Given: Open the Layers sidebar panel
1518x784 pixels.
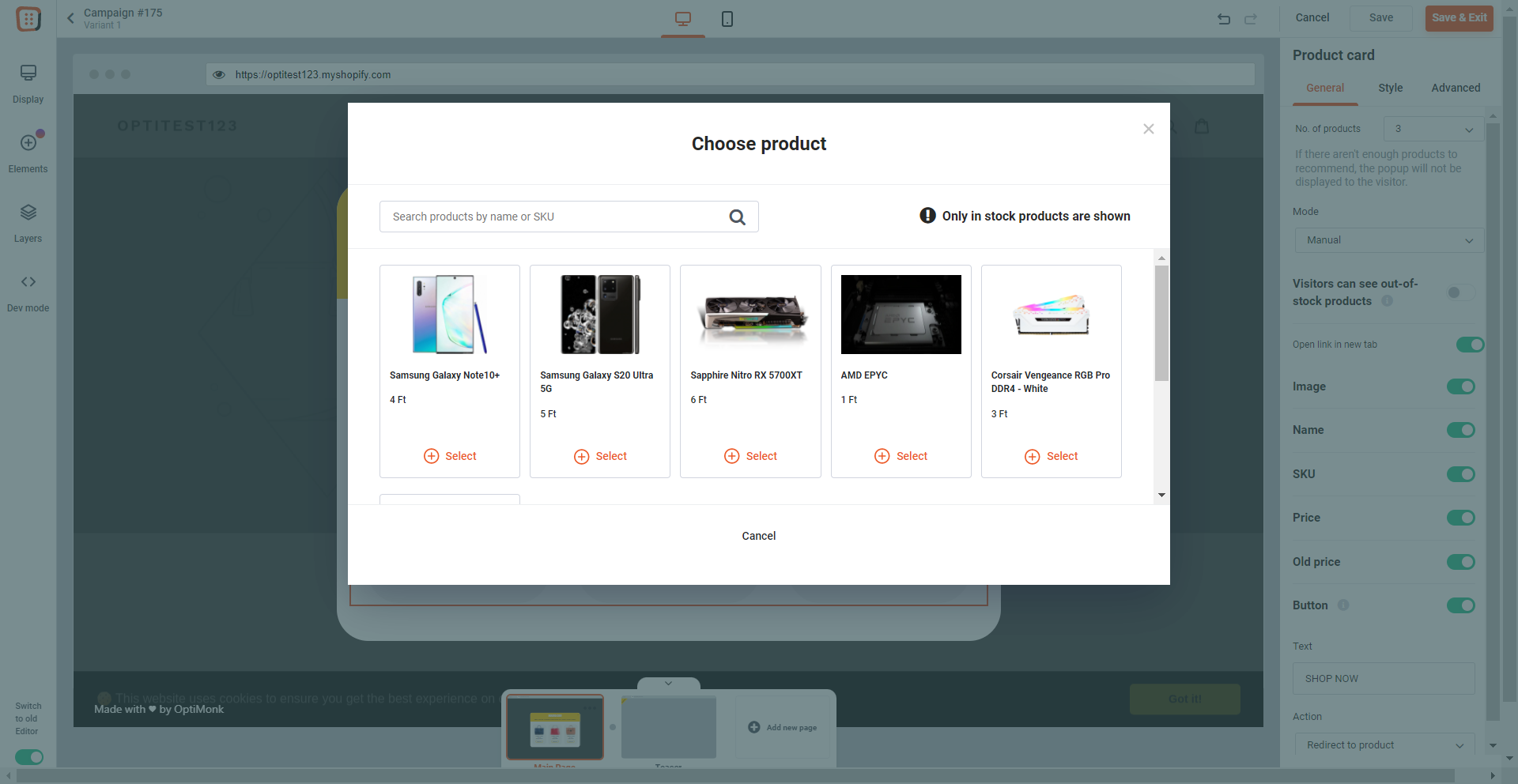Looking at the screenshot, I should click(x=28, y=223).
